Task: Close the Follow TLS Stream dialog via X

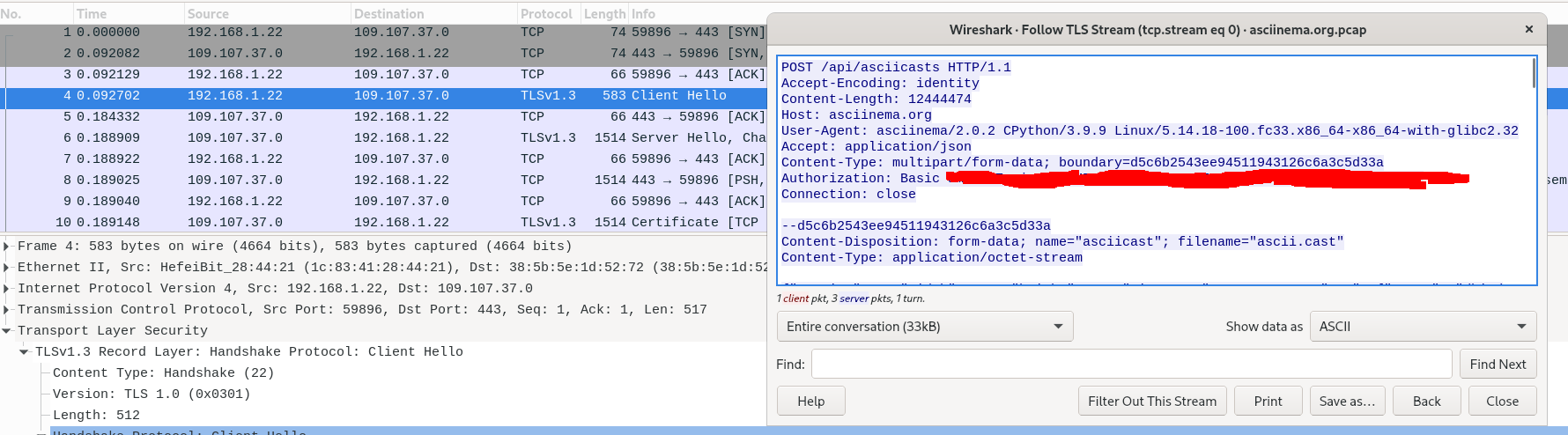Action: pos(1528,29)
